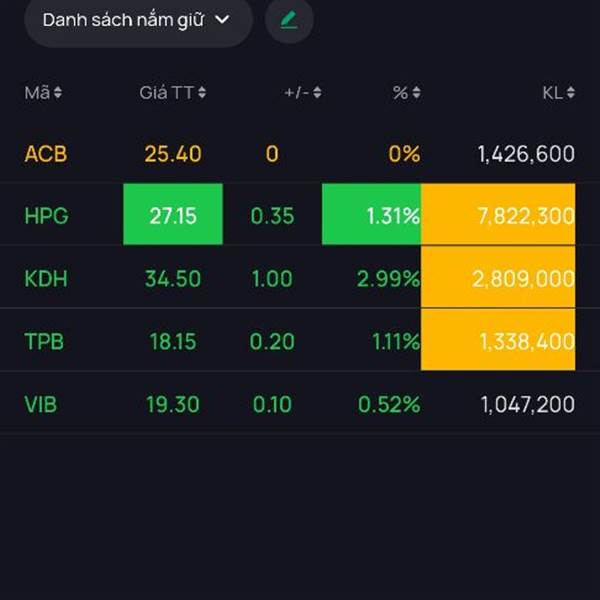Click KDH volume 2,809,000 cell
This screenshot has width=600, height=600.
point(498,279)
